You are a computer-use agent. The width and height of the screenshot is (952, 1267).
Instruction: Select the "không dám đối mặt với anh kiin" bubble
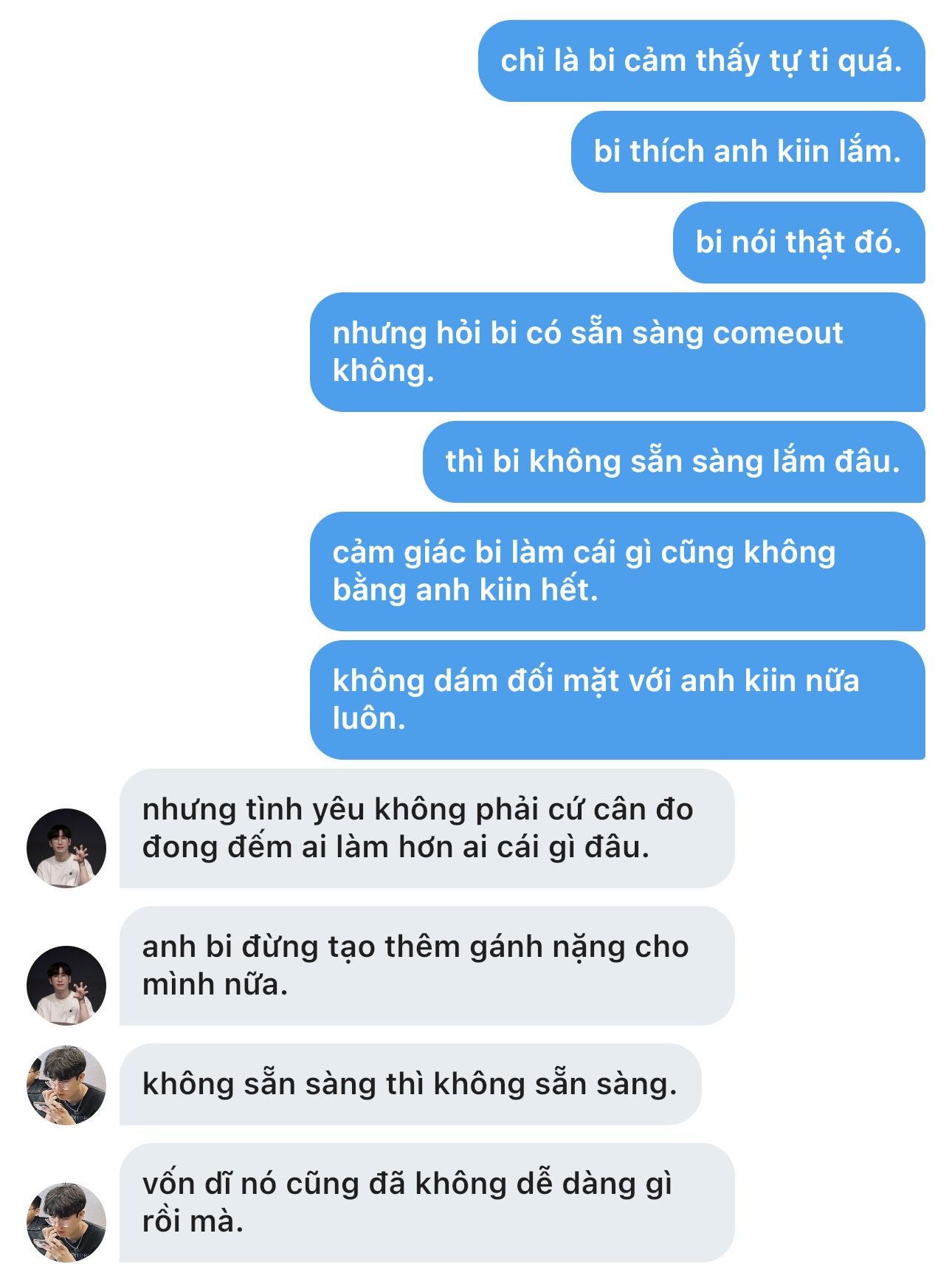click(617, 700)
